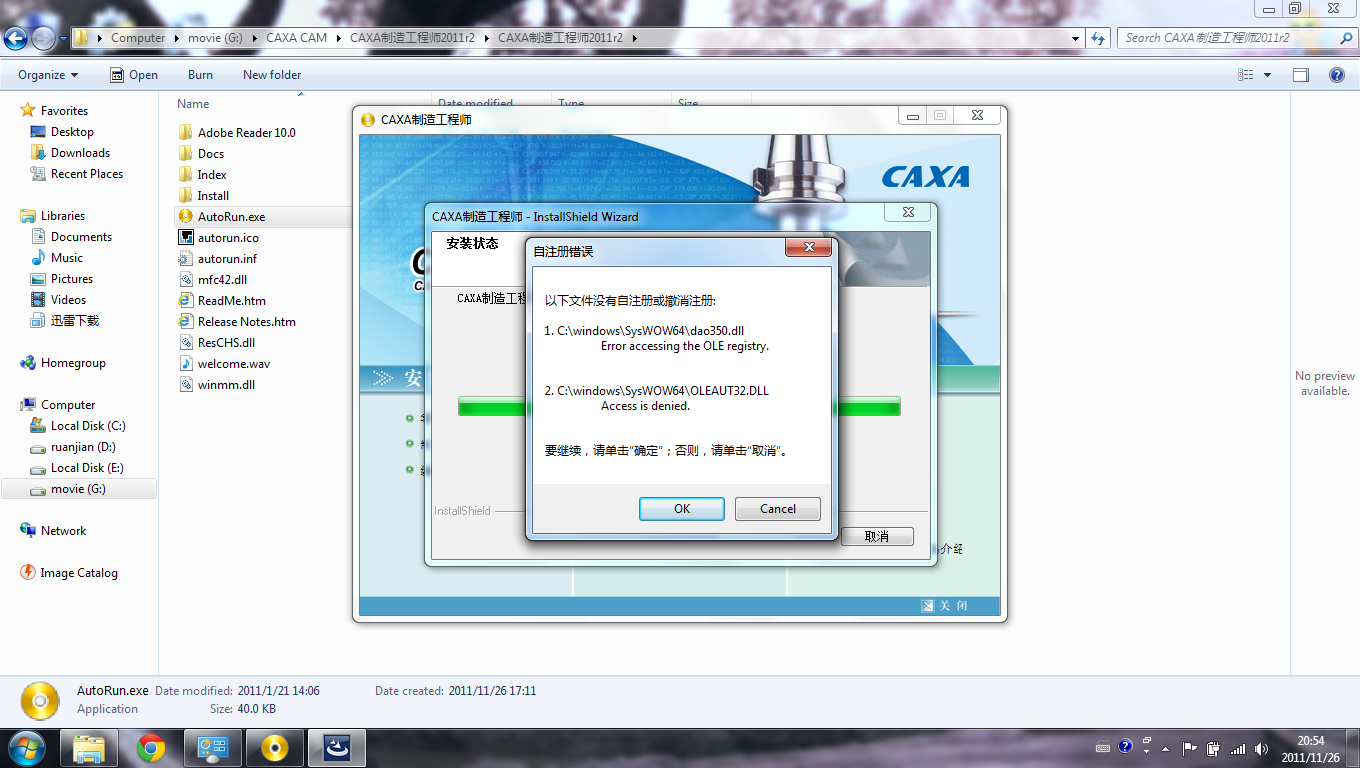1360x768 pixels.
Task: Click Computer in the address breadcrumb
Action: [138, 38]
